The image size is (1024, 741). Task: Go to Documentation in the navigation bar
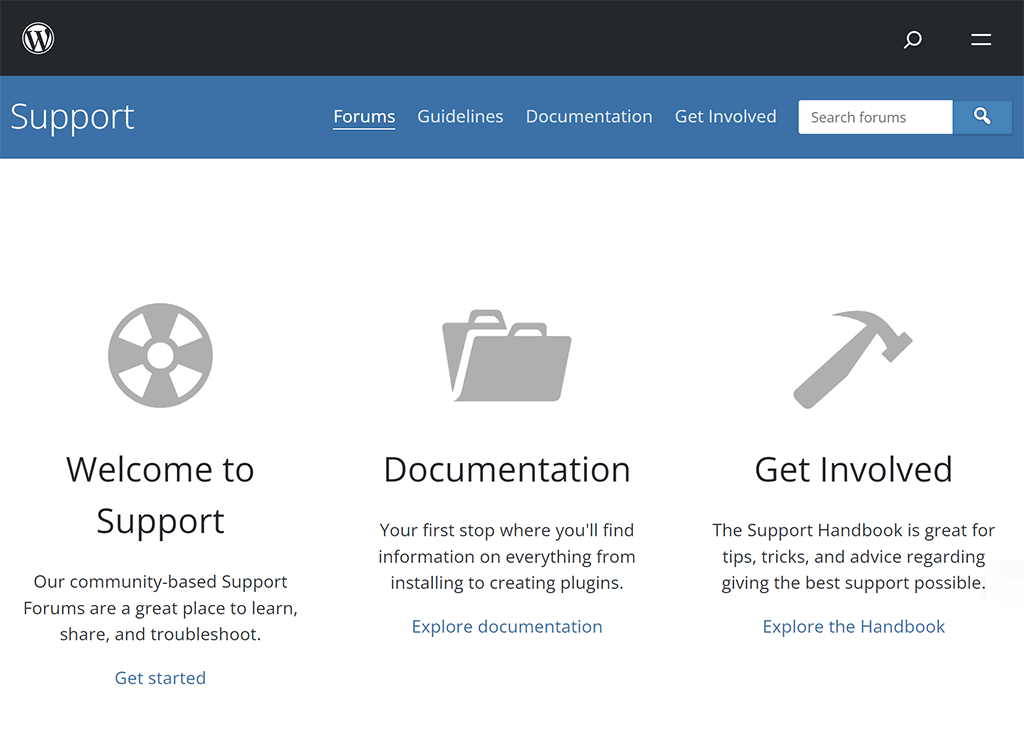coord(589,117)
